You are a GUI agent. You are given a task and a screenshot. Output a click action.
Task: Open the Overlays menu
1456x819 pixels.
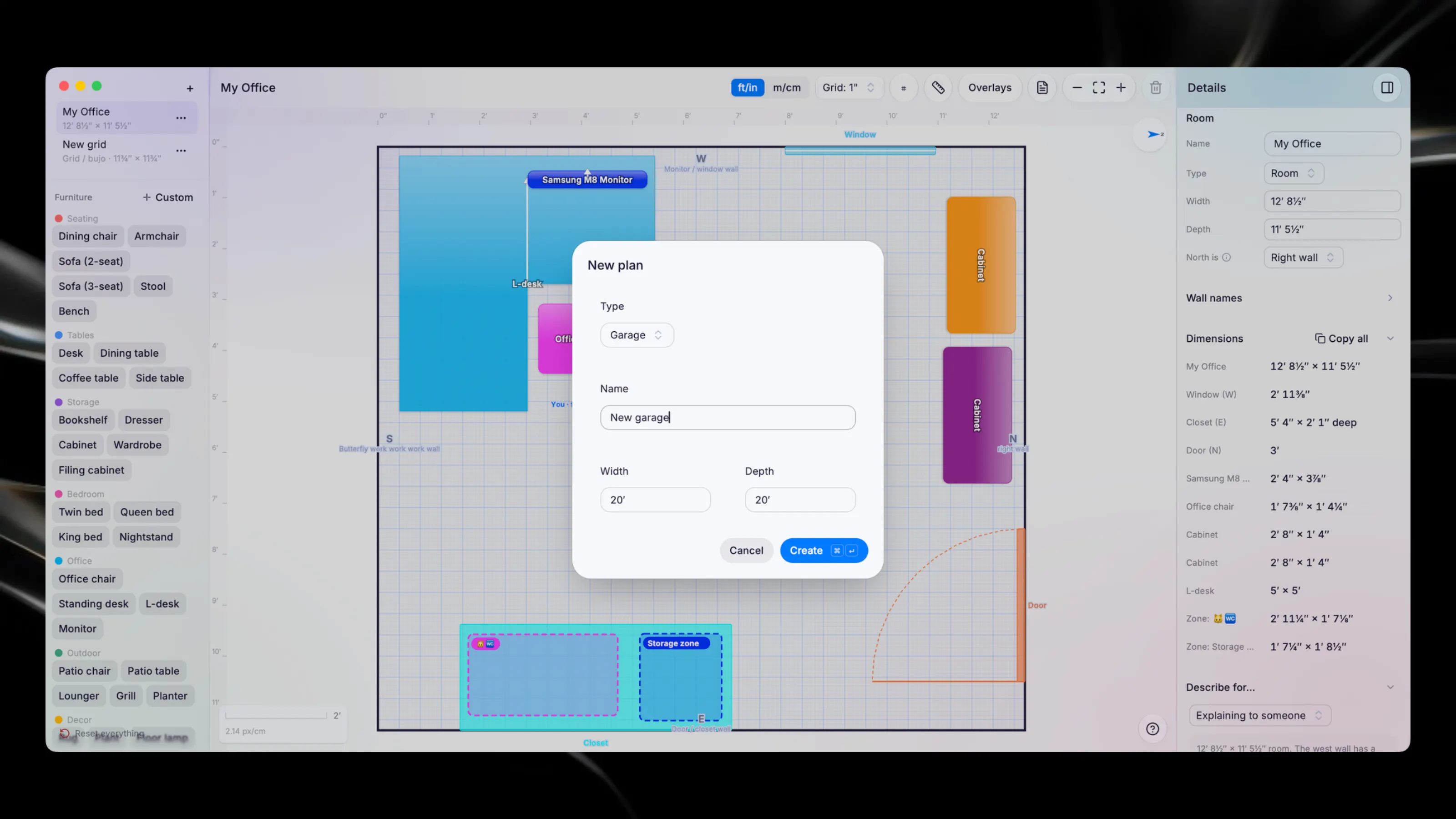(990, 88)
